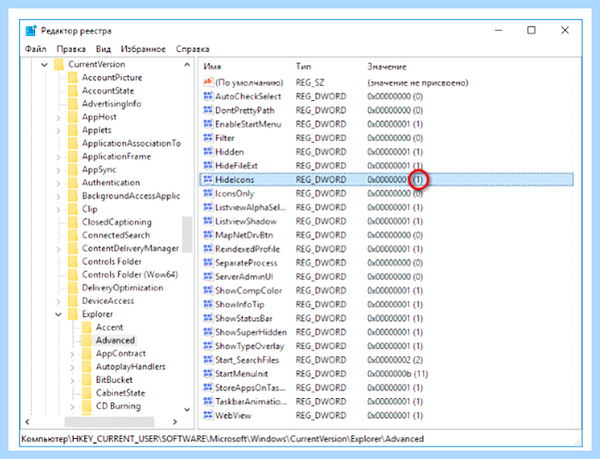Click the DWORD icon beside Filter
Image resolution: width=600 pixels, height=459 pixels.
(208, 138)
